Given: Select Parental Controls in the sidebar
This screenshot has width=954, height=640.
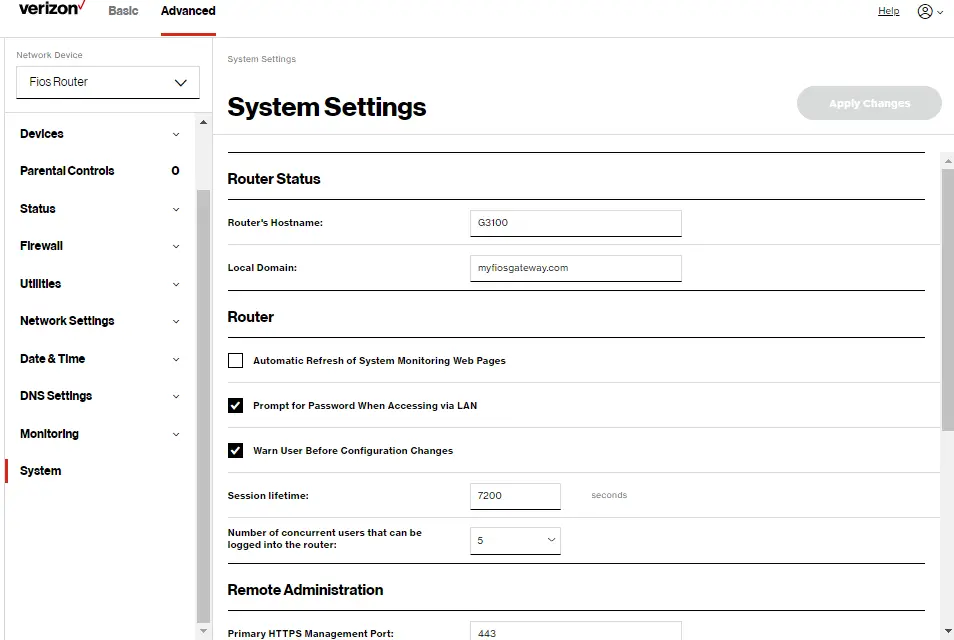Looking at the screenshot, I should 66,171.
